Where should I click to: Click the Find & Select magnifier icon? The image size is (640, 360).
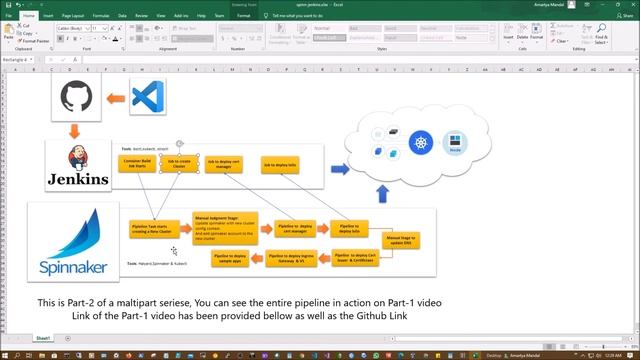(x=601, y=28)
